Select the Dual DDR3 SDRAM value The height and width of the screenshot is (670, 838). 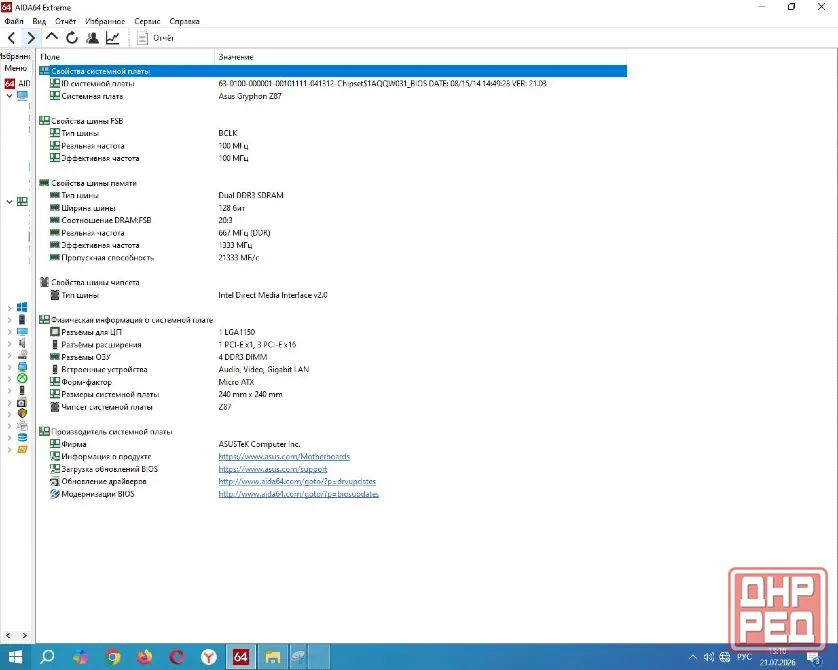(251, 196)
